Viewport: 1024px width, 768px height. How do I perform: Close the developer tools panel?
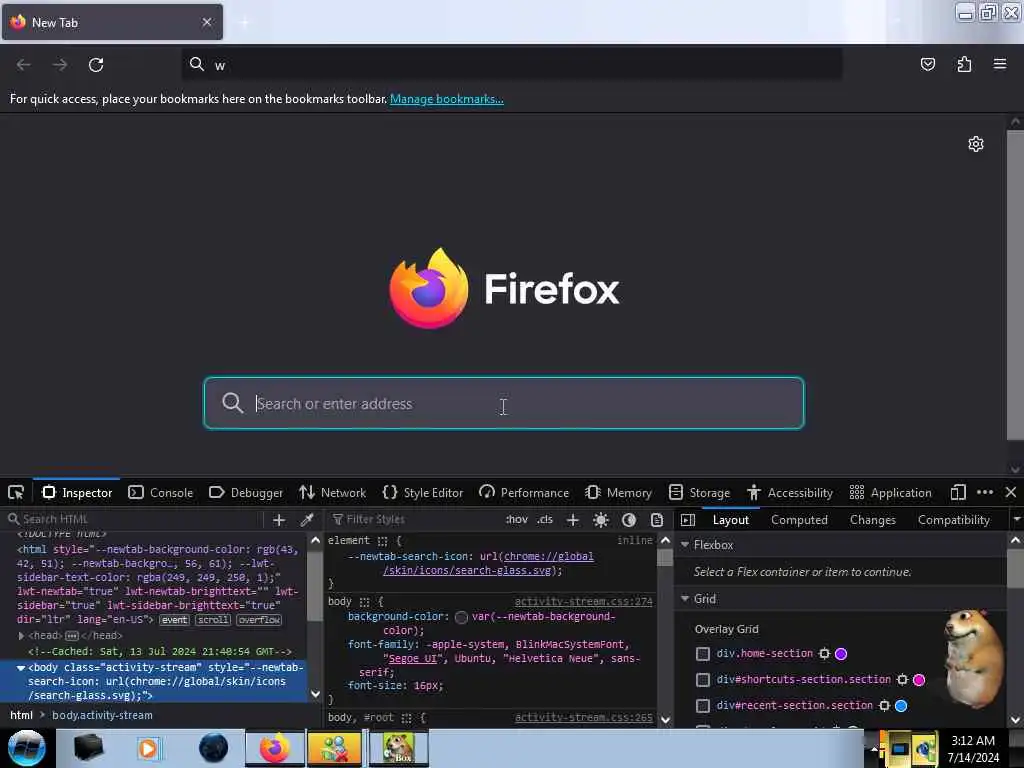[1010, 492]
